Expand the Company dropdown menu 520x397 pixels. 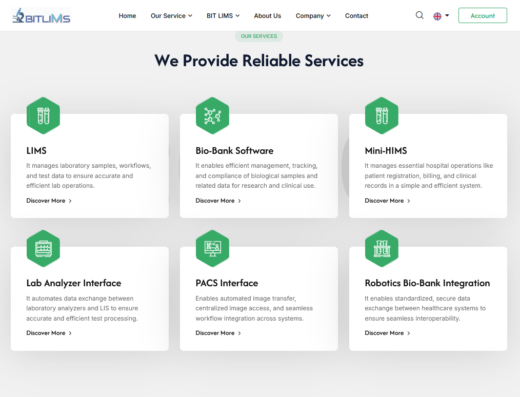click(313, 16)
